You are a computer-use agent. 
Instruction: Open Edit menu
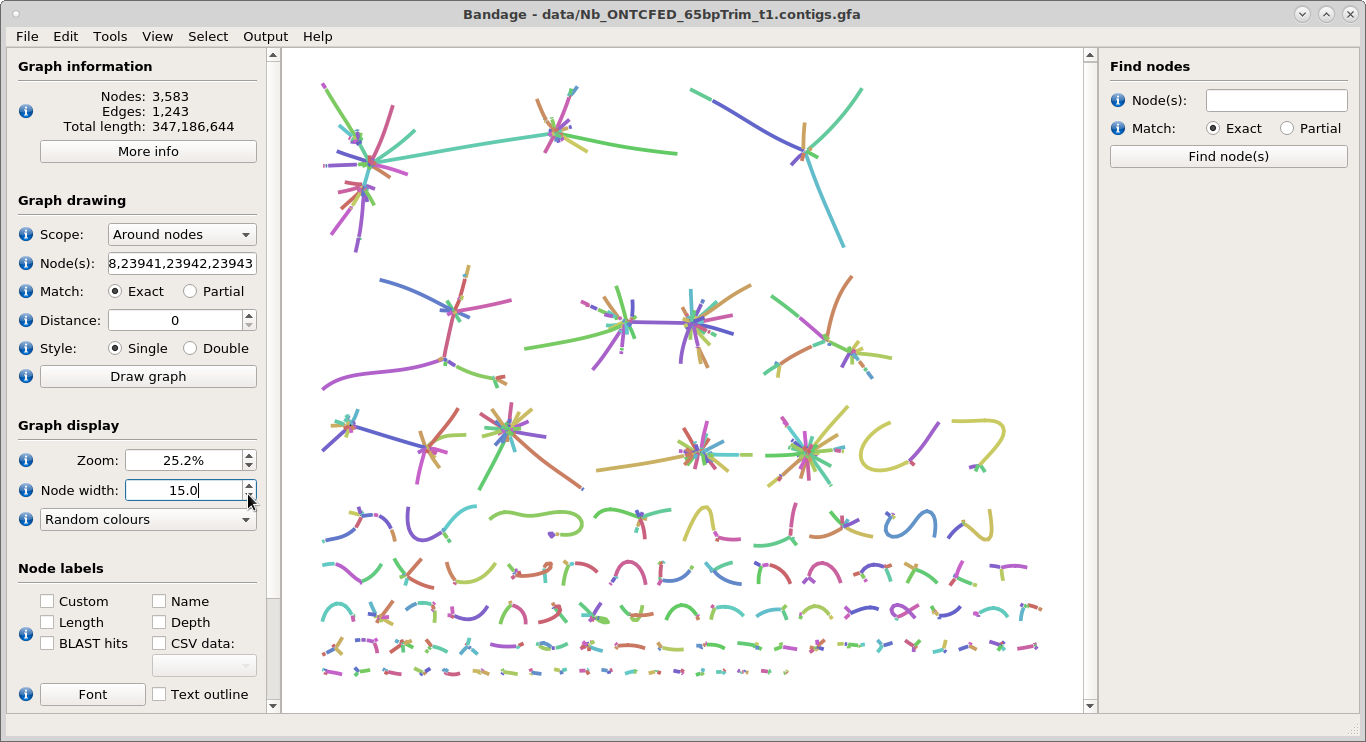66,36
